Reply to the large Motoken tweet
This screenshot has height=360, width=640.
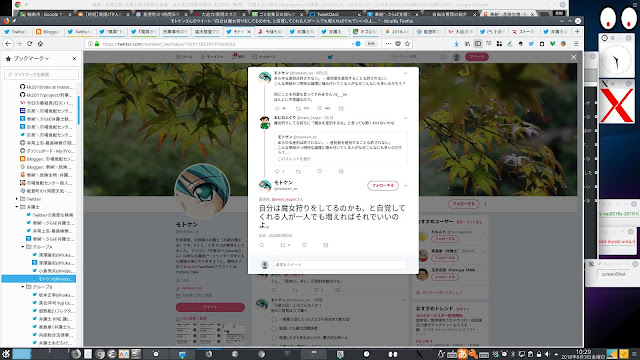point(262,245)
